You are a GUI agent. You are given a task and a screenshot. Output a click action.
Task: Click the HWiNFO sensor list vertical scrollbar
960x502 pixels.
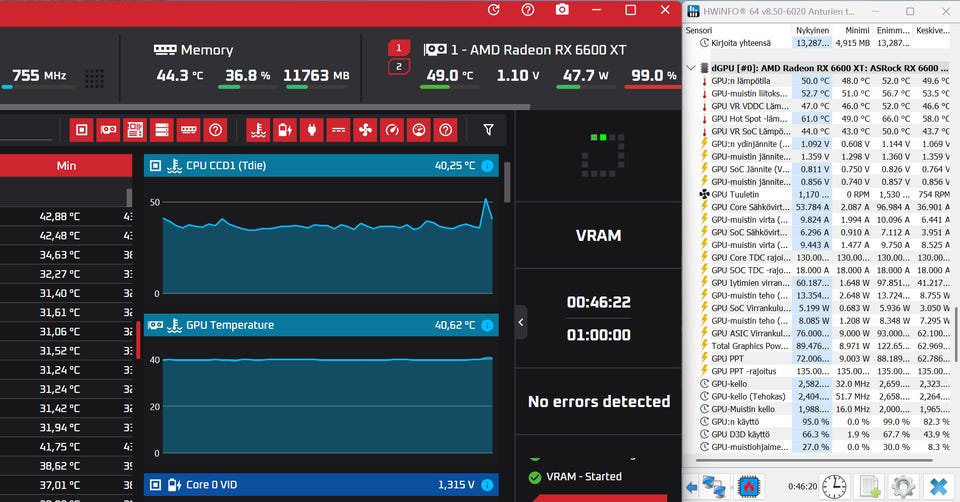pos(956,334)
